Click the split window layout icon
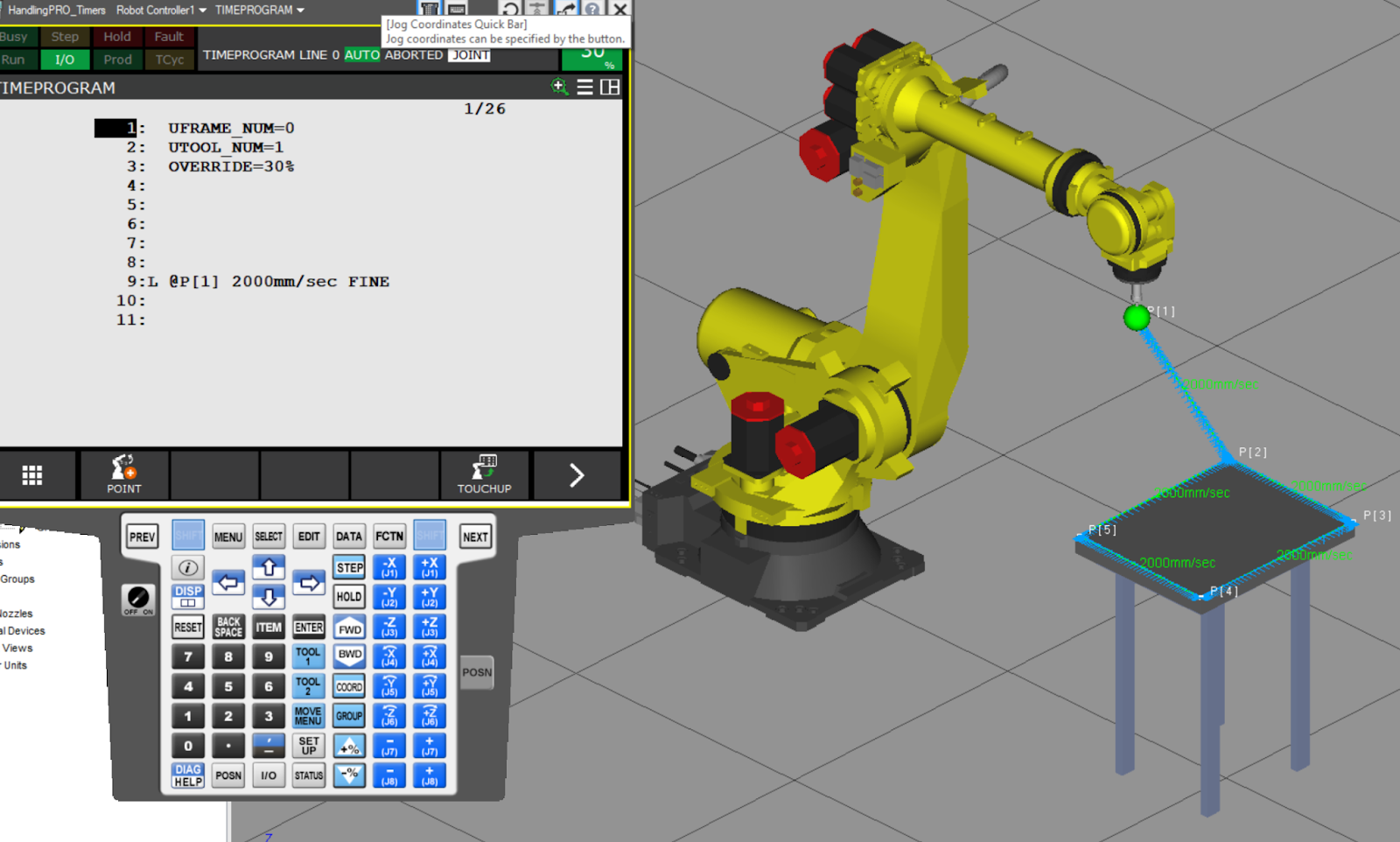 click(x=610, y=87)
